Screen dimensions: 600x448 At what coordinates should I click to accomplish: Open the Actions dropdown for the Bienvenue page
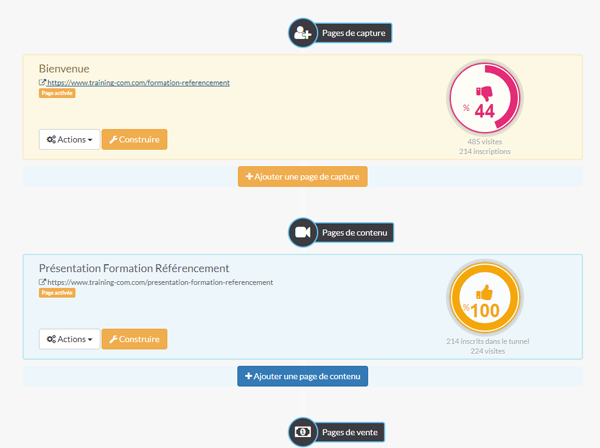[69, 140]
